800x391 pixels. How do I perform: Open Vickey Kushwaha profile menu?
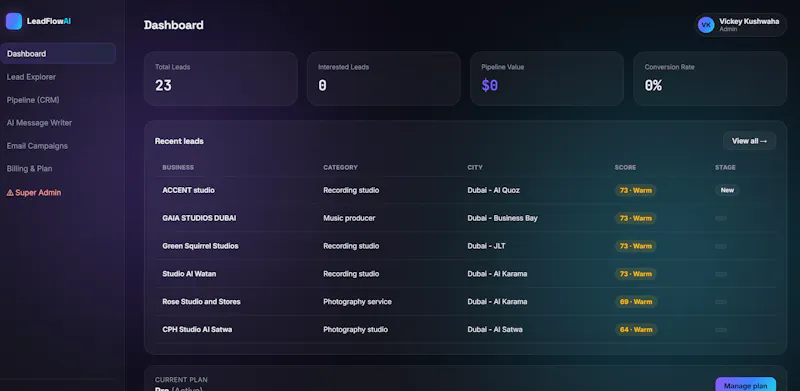tap(741, 25)
